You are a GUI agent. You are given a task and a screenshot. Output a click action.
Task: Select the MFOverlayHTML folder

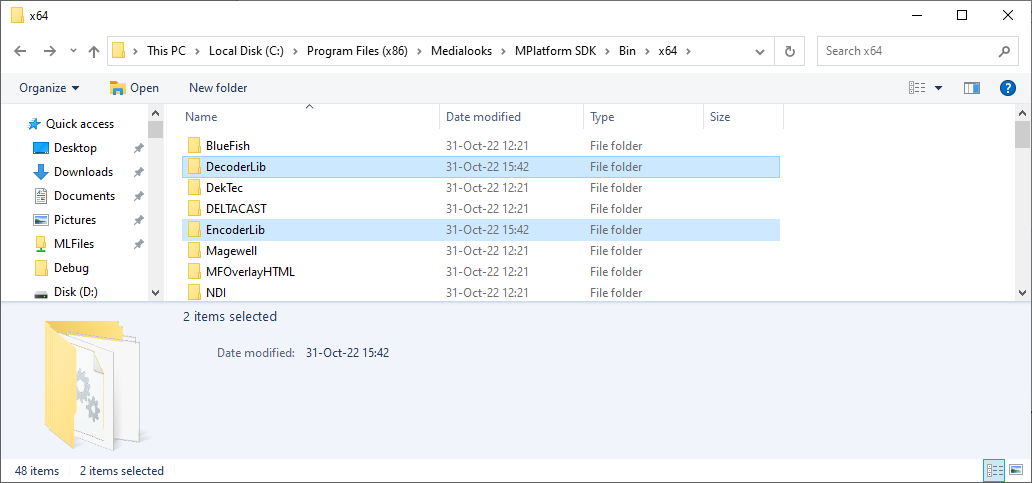480,272
